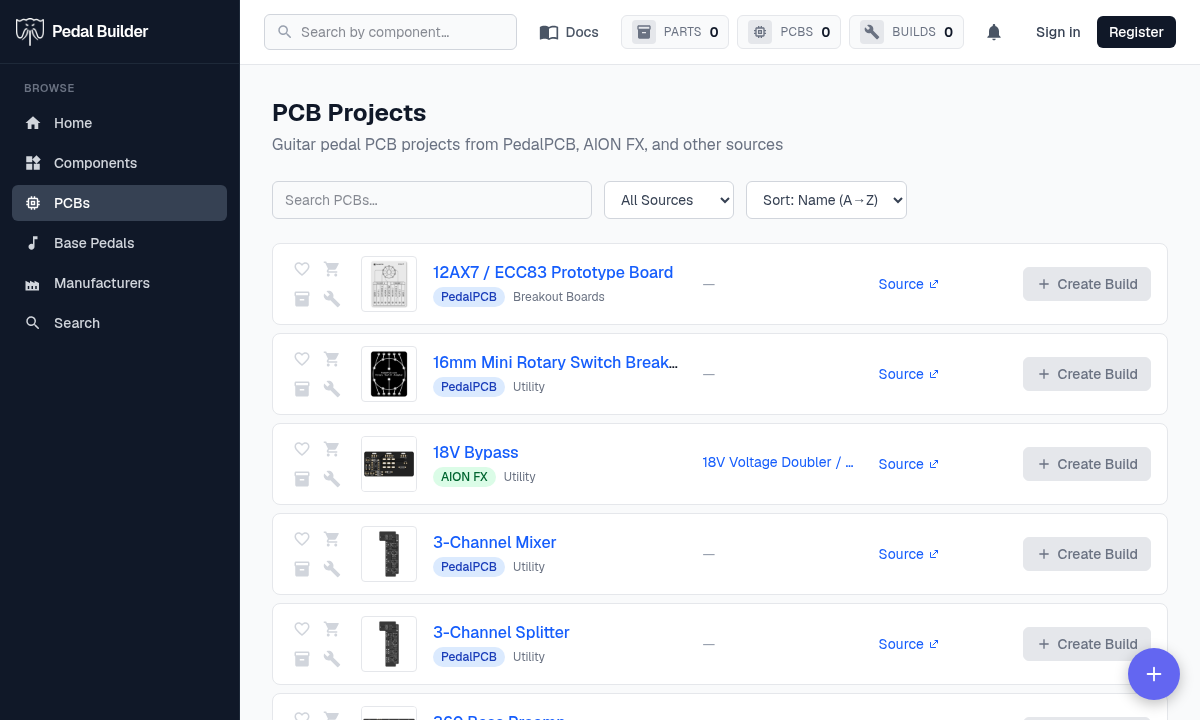Open the 3-Channel Splitter project link
Viewport: 1200px width, 720px height.
pyautogui.click(x=501, y=632)
